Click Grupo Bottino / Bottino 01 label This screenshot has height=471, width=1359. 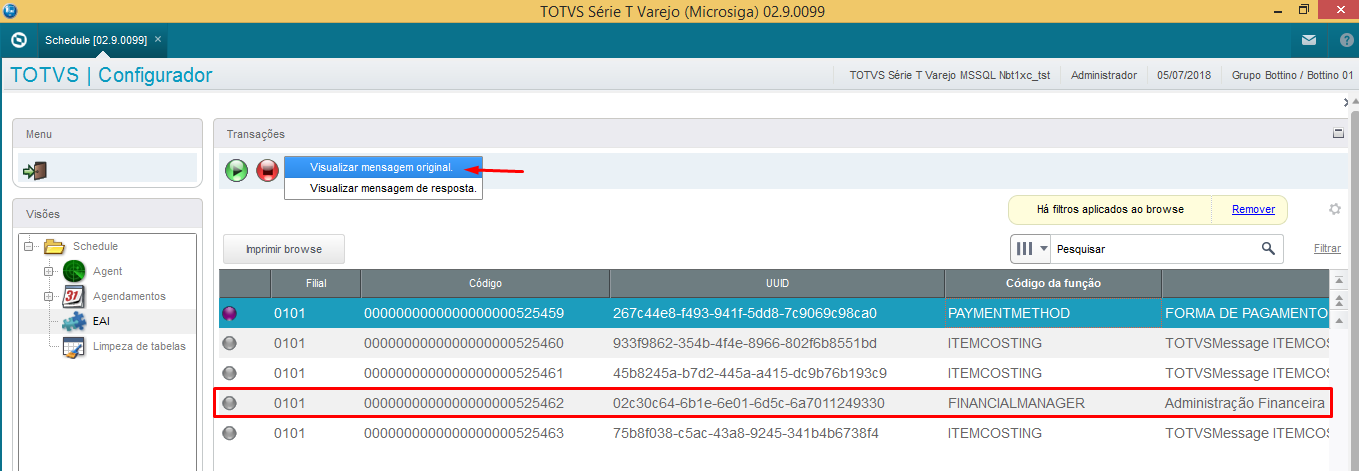click(x=1292, y=75)
